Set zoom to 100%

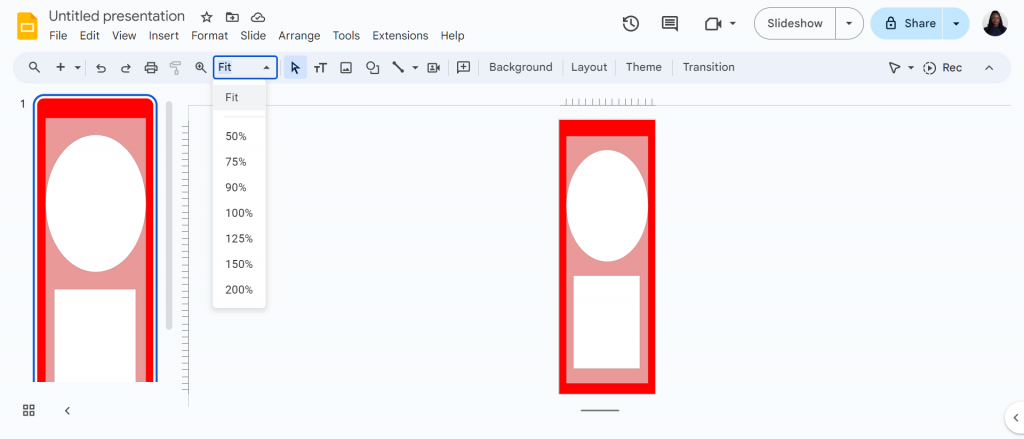pos(239,213)
